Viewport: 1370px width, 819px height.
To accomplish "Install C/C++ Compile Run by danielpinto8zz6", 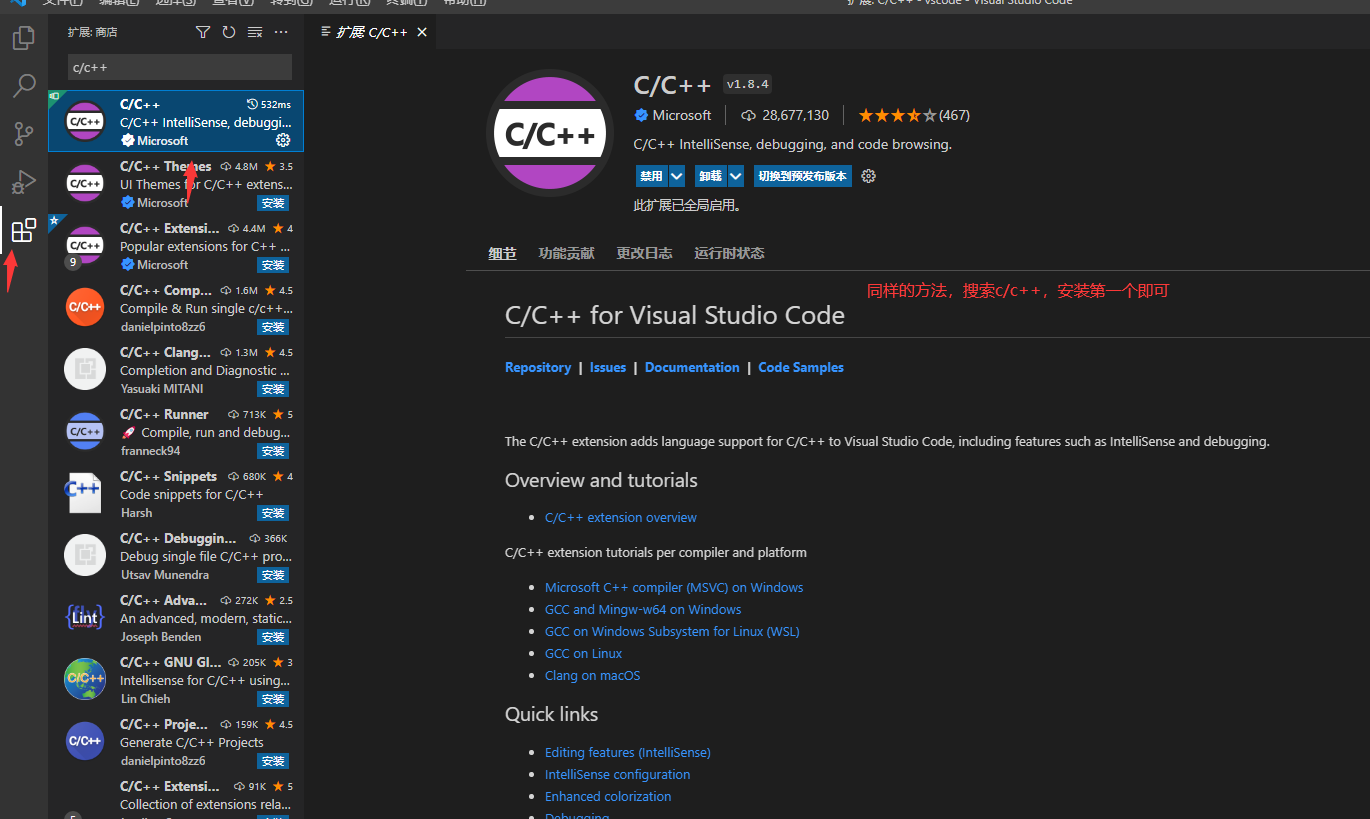I will [273, 327].
